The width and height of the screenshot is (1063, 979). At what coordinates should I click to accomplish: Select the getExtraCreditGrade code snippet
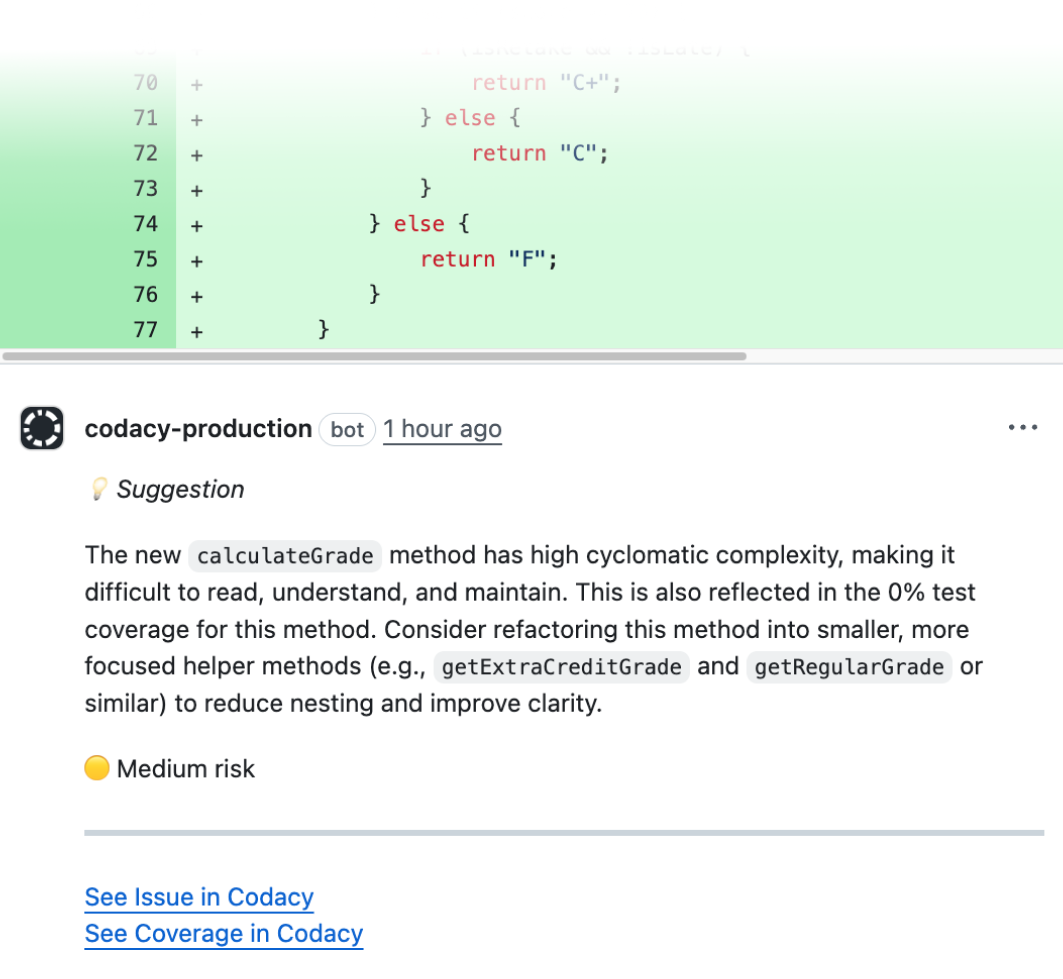pyautogui.click(x=561, y=667)
